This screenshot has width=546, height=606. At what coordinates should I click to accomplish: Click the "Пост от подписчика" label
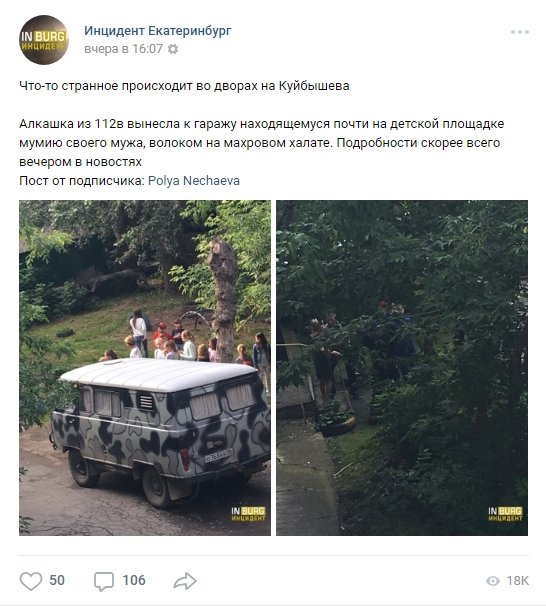(x=82, y=180)
